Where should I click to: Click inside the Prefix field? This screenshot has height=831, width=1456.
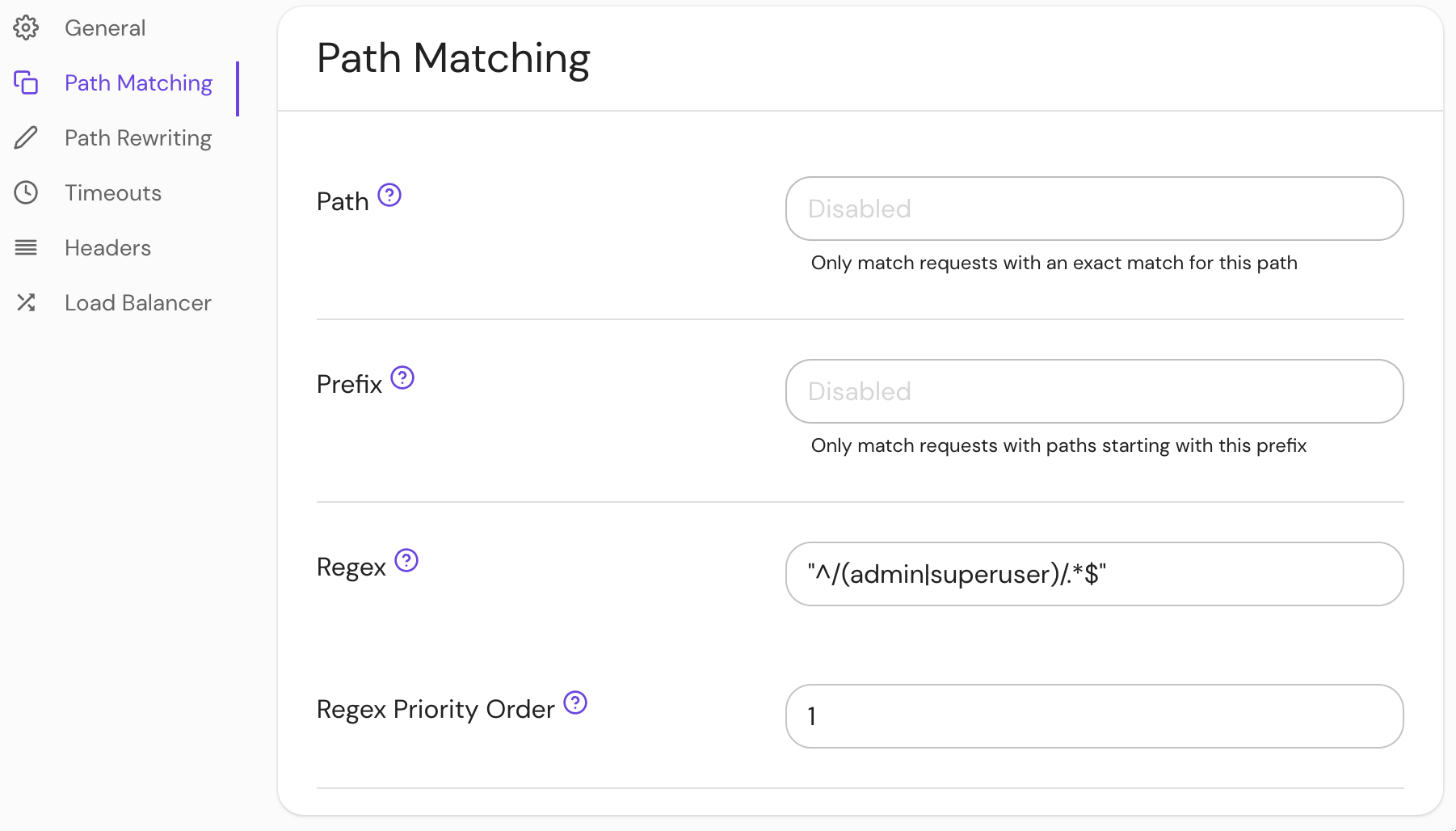[1093, 391]
